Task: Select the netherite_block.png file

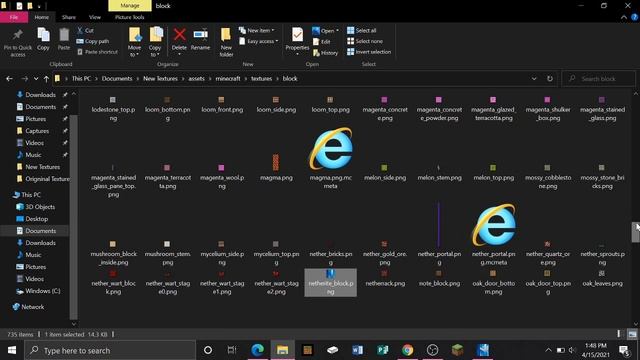Action: (331, 282)
